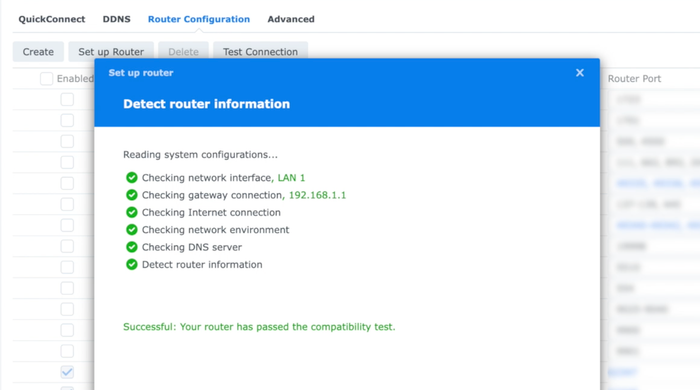Image resolution: width=700 pixels, height=390 pixels.
Task: Click the Router Port column header
Action: coord(634,79)
